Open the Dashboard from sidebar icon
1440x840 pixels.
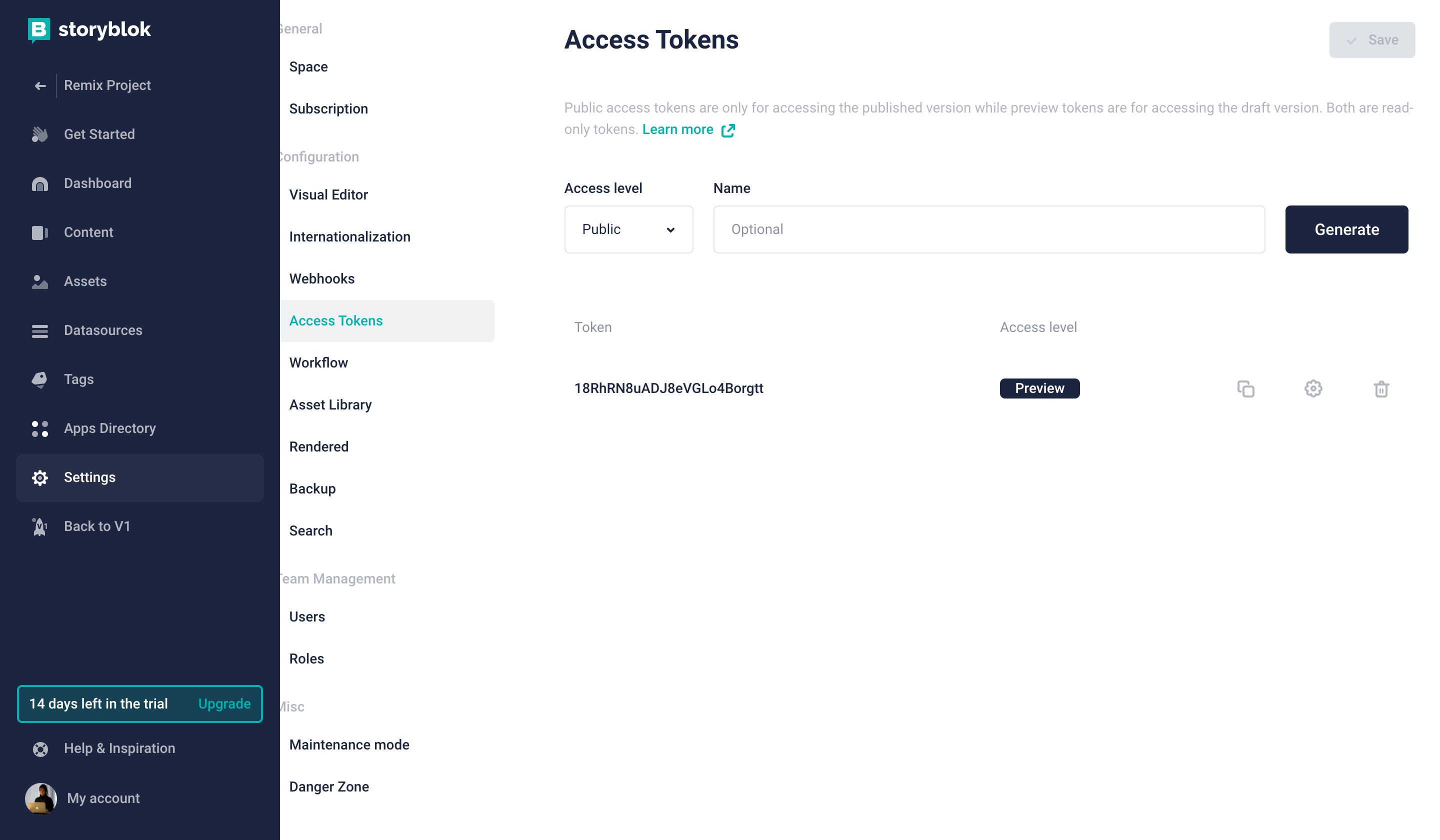(x=40, y=184)
